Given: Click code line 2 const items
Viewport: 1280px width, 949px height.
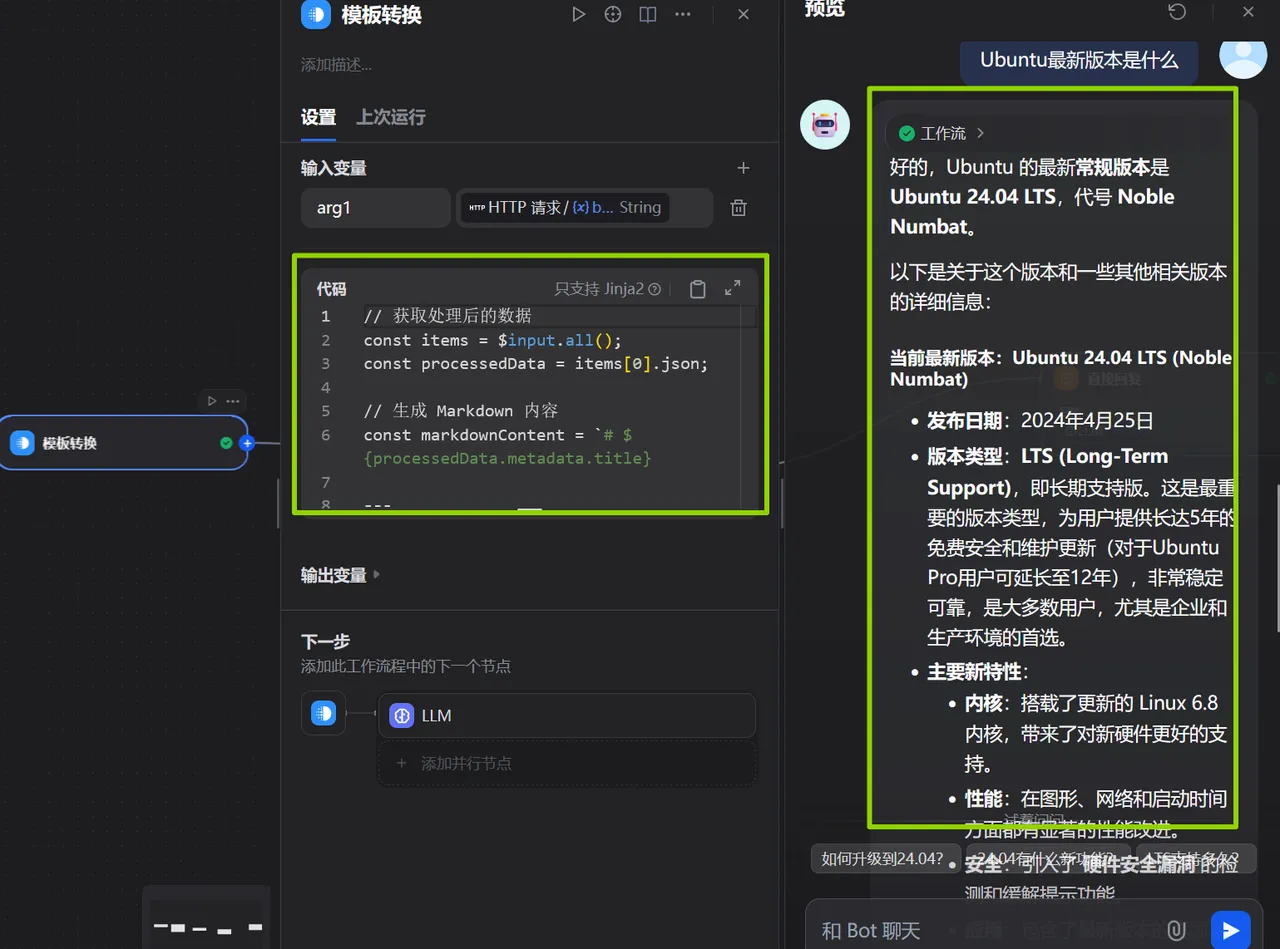Looking at the screenshot, I should click(493, 340).
